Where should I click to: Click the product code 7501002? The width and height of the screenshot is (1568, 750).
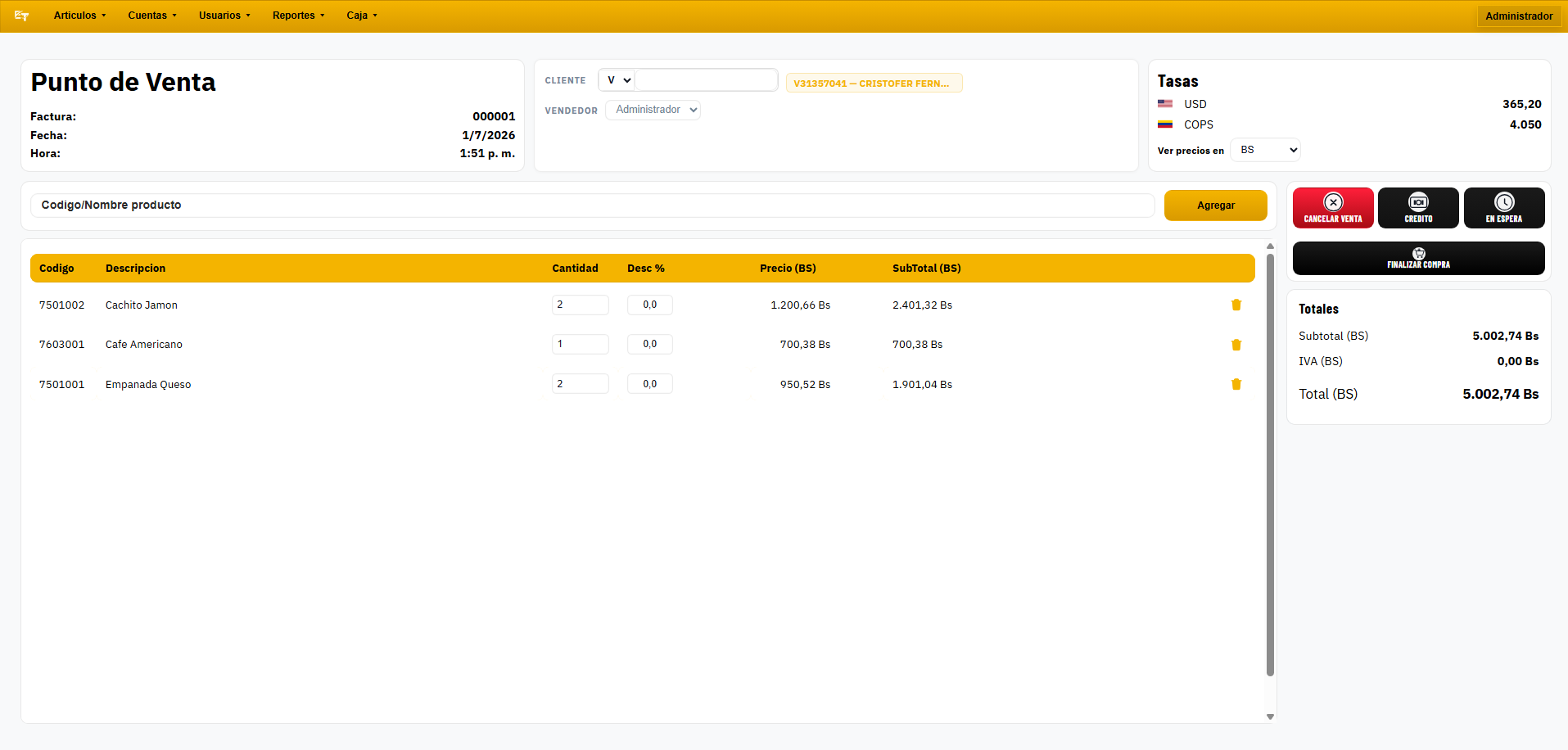(x=62, y=305)
